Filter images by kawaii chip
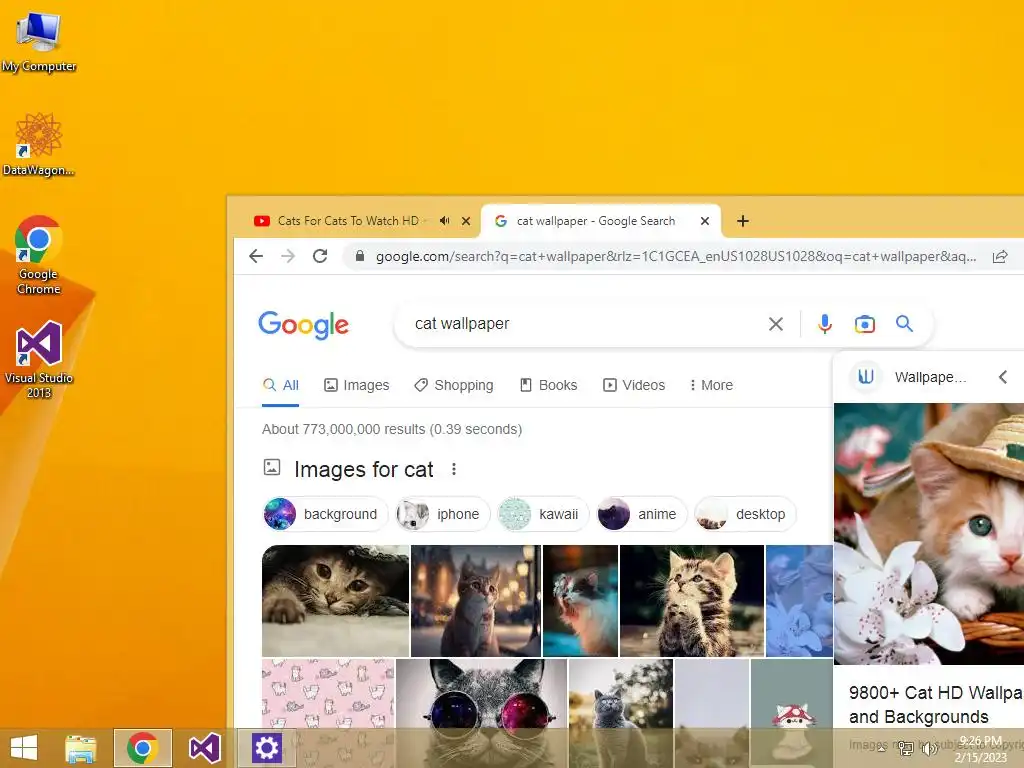The width and height of the screenshot is (1024, 768). click(542, 514)
